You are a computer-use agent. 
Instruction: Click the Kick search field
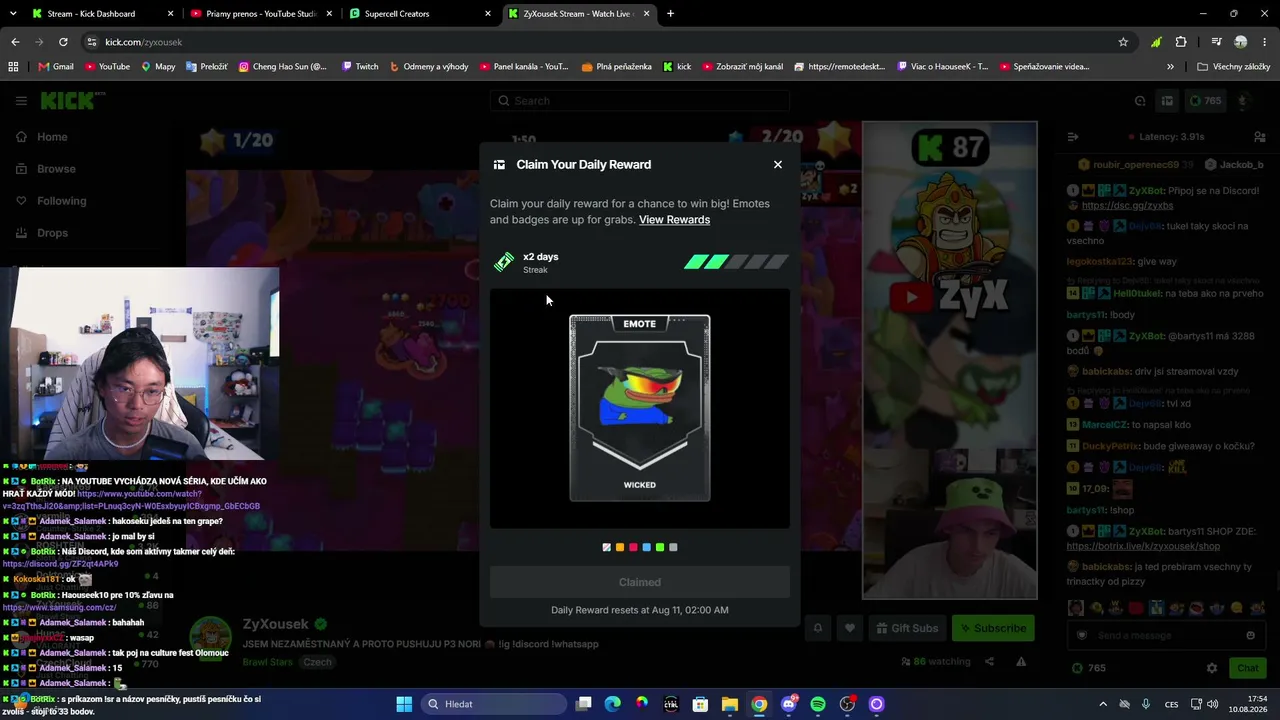[x=640, y=101]
